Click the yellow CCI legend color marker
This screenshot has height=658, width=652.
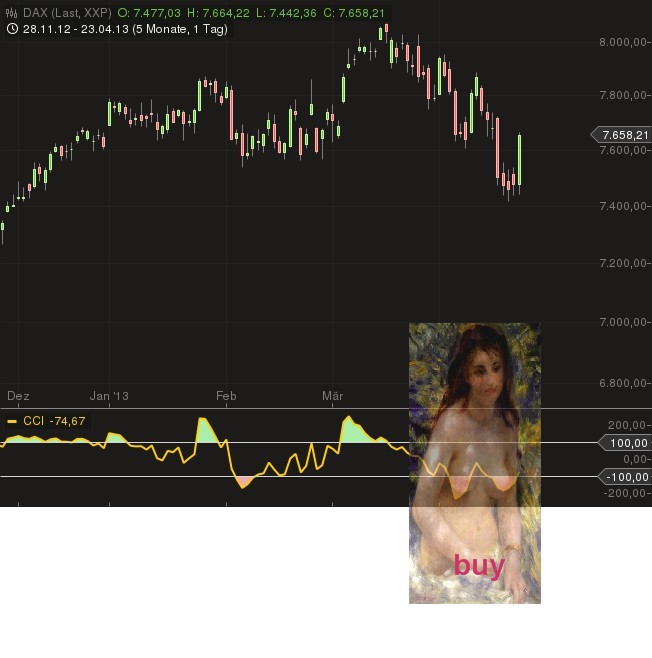12,421
